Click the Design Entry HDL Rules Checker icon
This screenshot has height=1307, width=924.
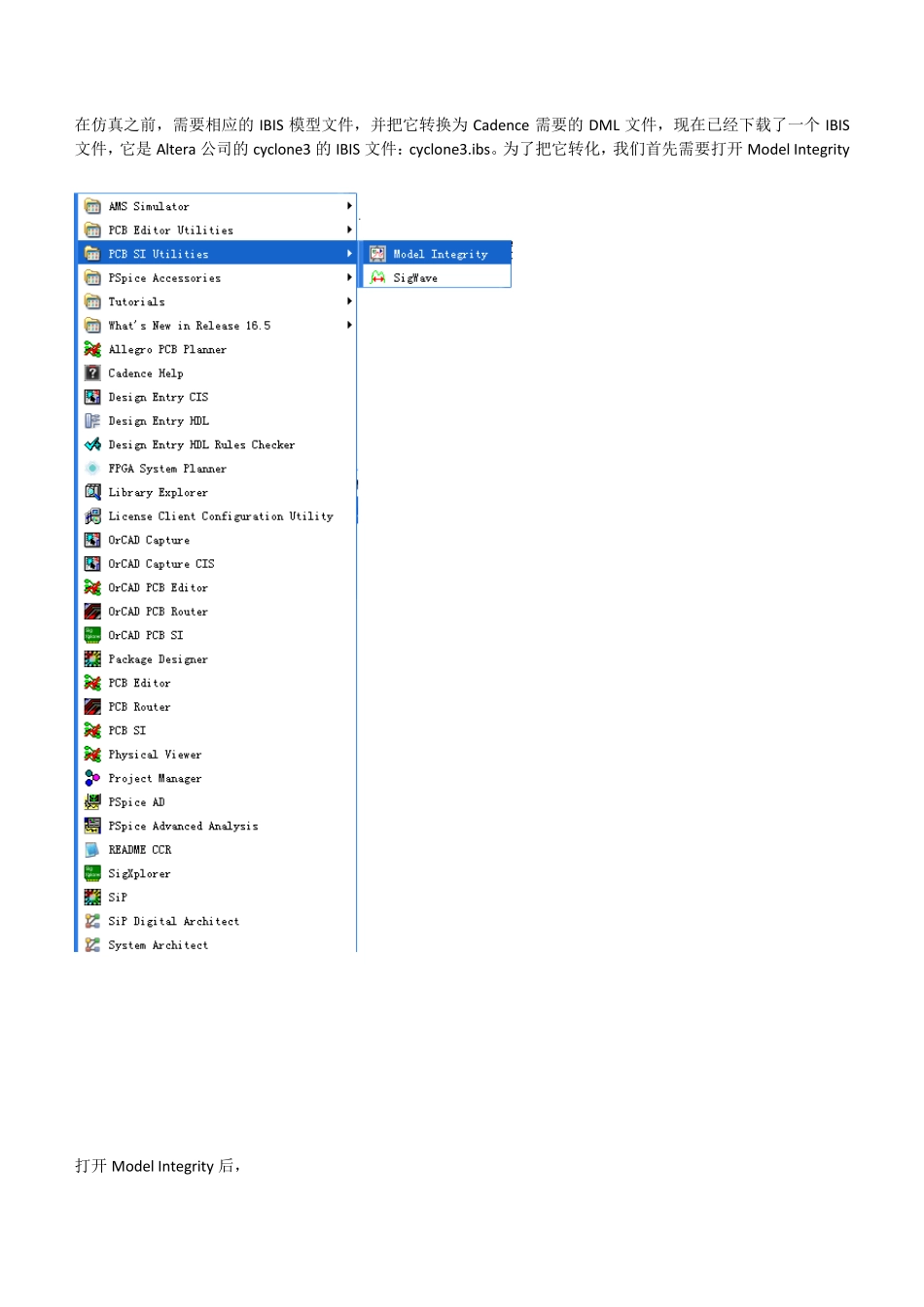[92, 444]
